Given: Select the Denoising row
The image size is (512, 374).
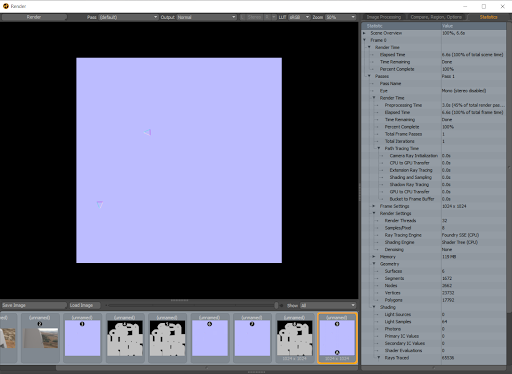Looking at the screenshot, I should click(434, 249).
